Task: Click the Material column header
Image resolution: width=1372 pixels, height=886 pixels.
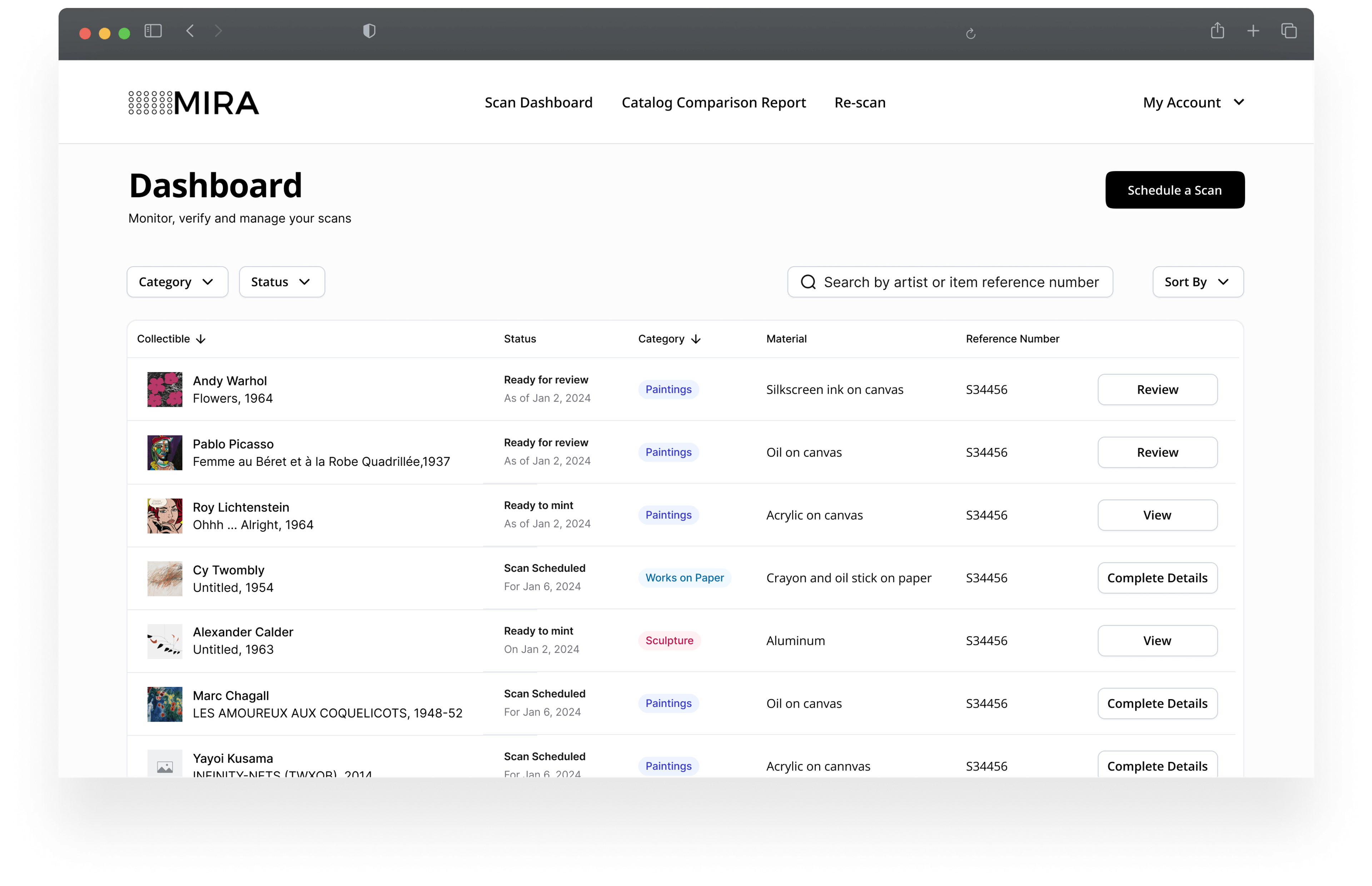Action: tap(786, 339)
